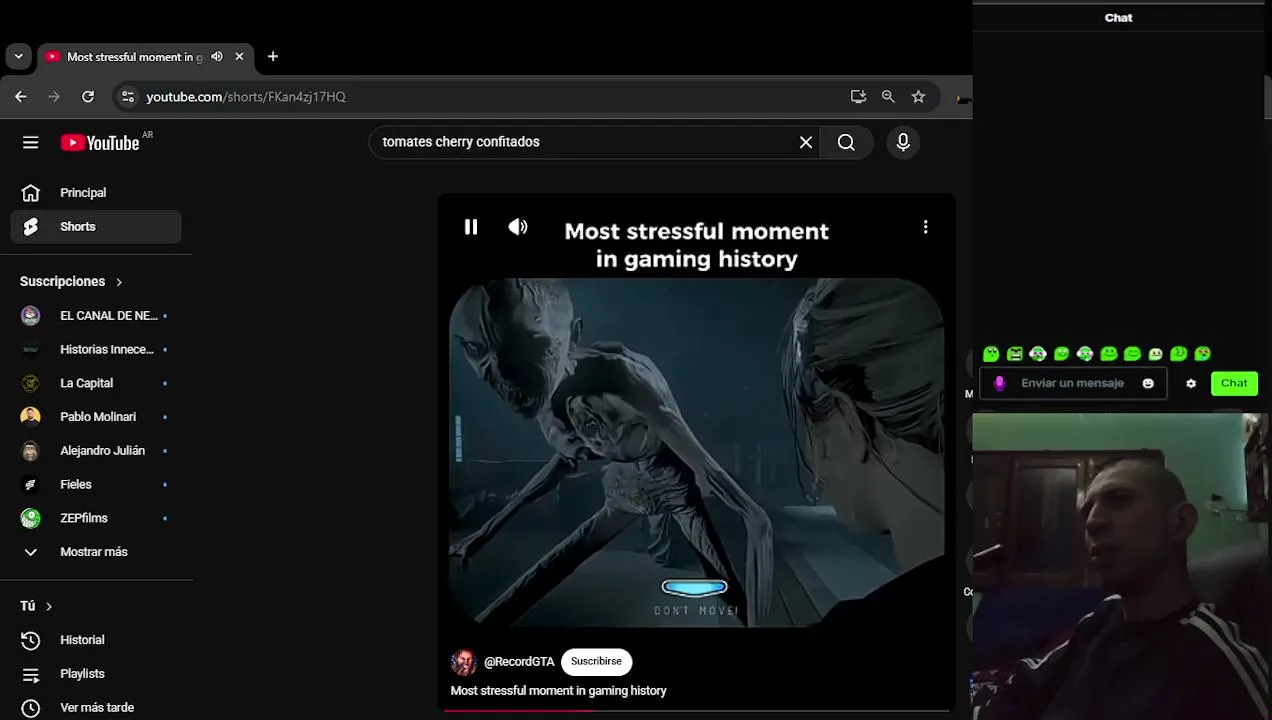
Task: Start voice search with microphone
Action: (903, 142)
